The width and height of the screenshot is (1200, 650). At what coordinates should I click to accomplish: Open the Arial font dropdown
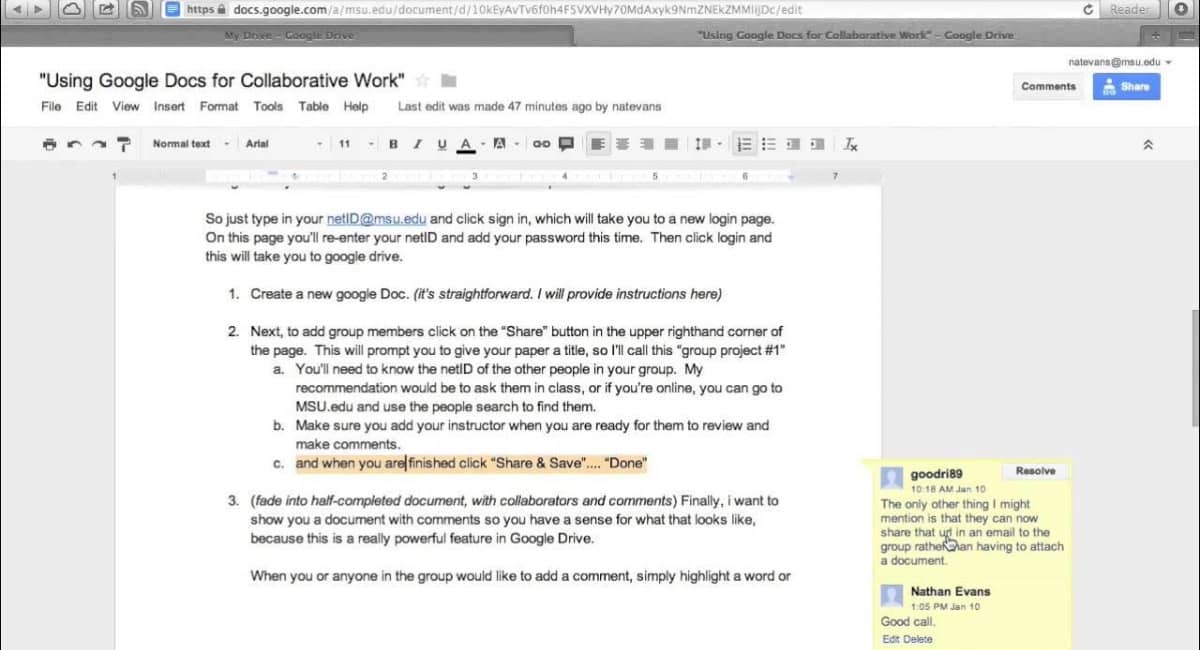(x=284, y=144)
